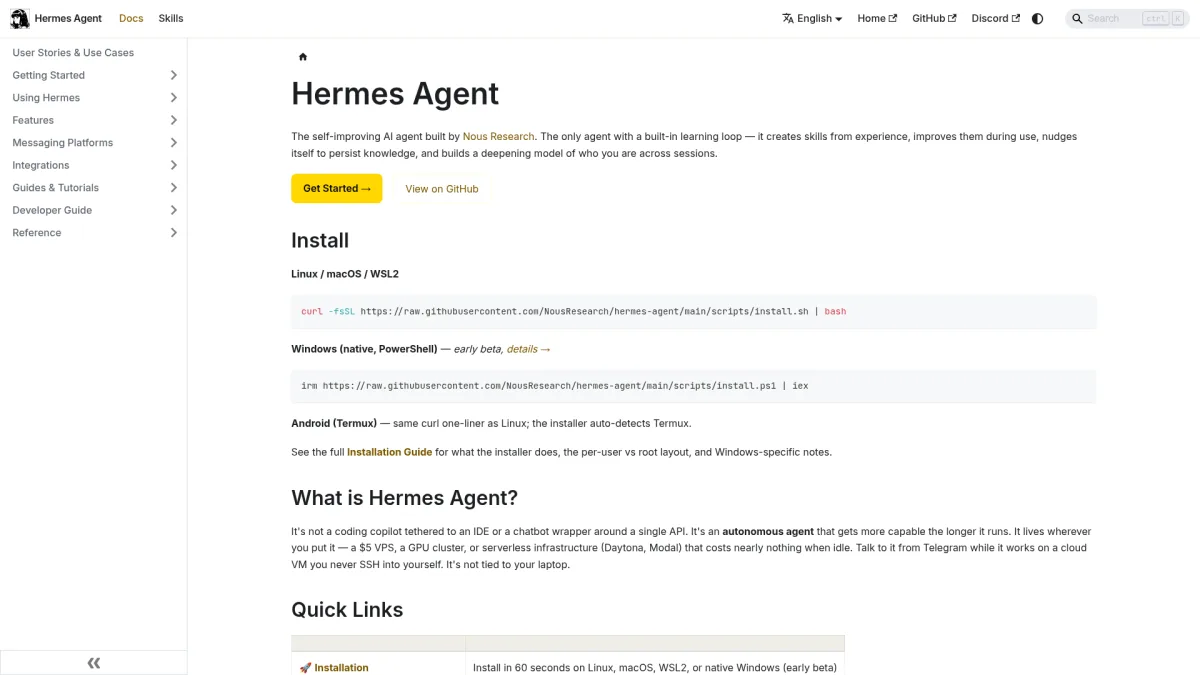Open the Guides & Tutorials sidebar item
Viewport: 1200px width, 675px height.
click(55, 188)
